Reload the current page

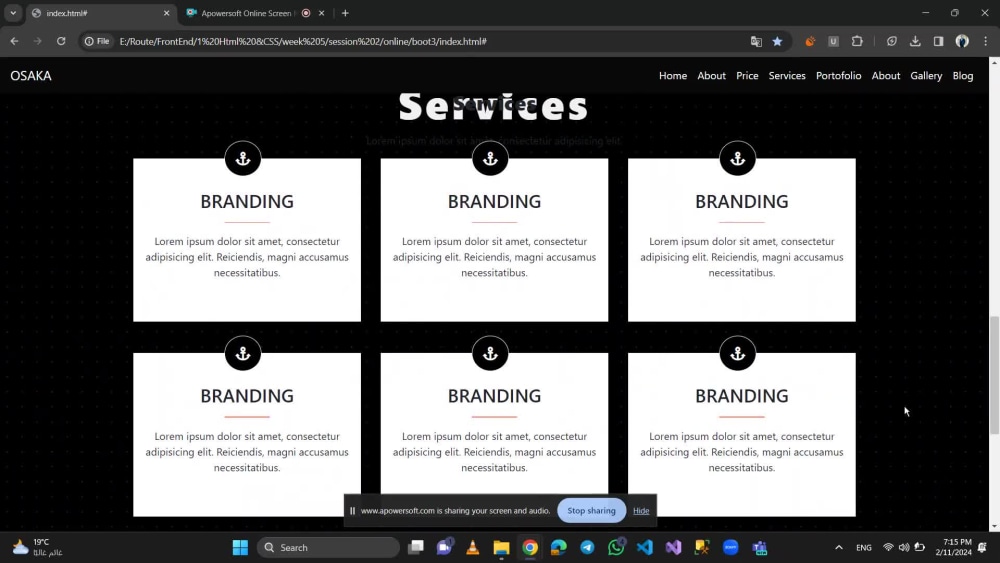pos(61,41)
